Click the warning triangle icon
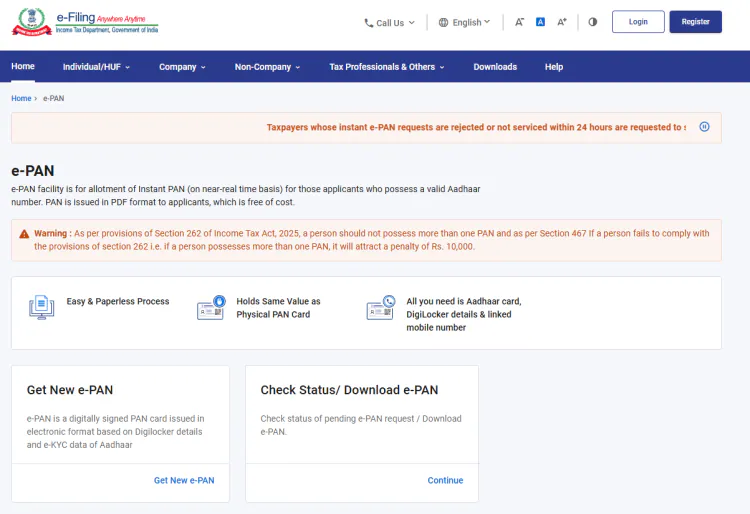Viewport: 750px width, 514px height. 24,234
